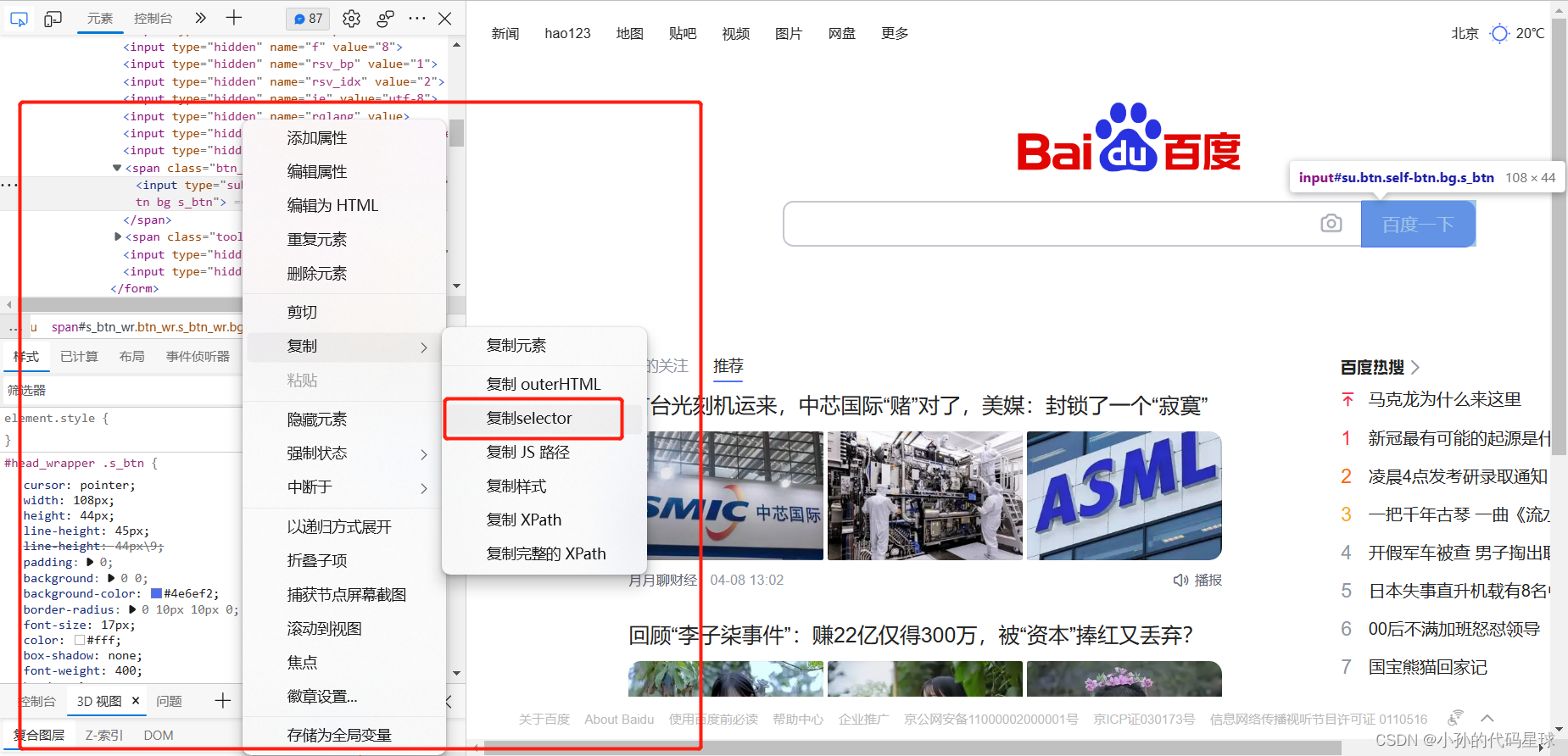Click the weather sun icon

tap(1499, 33)
